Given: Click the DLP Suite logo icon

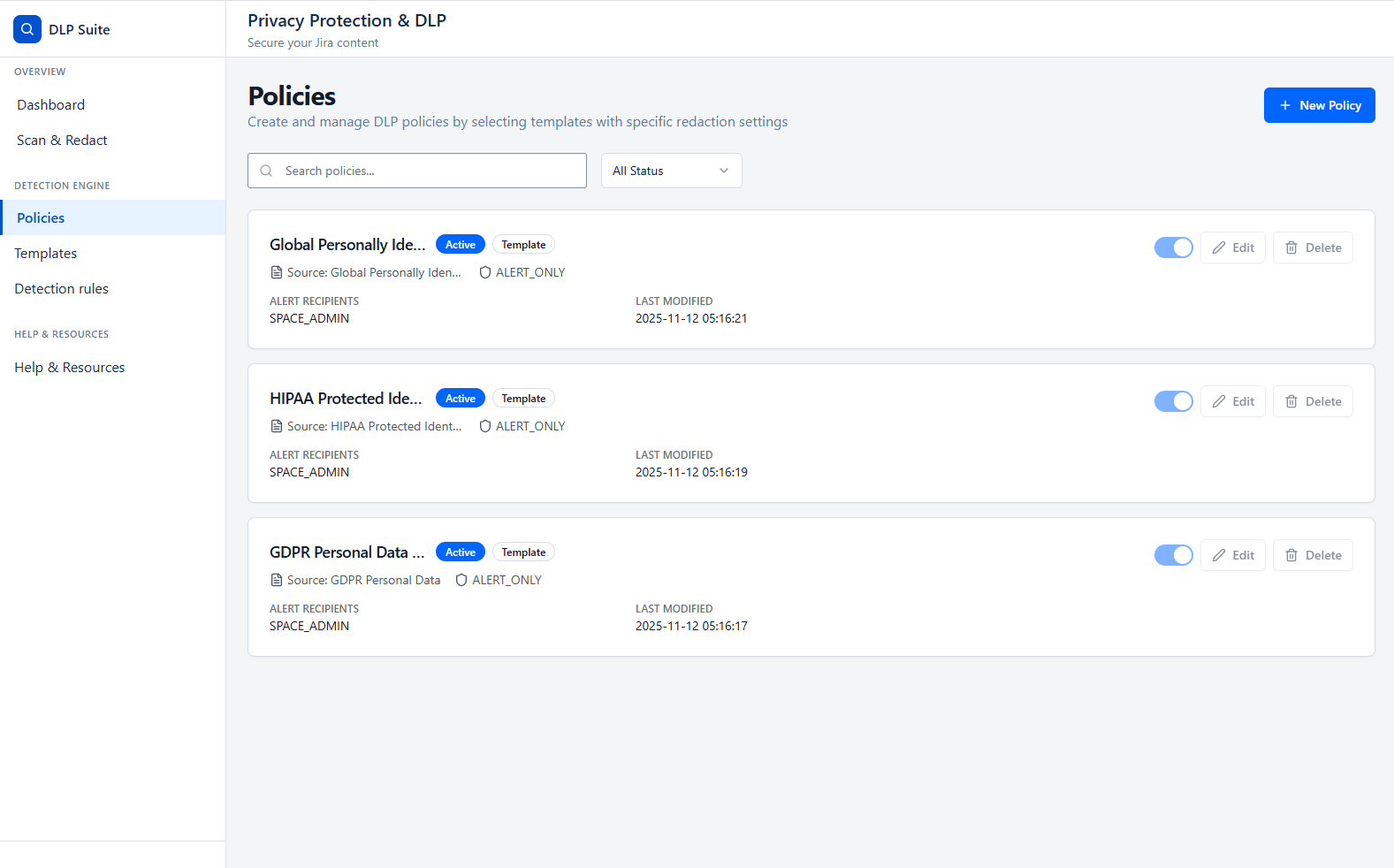Looking at the screenshot, I should (x=27, y=29).
